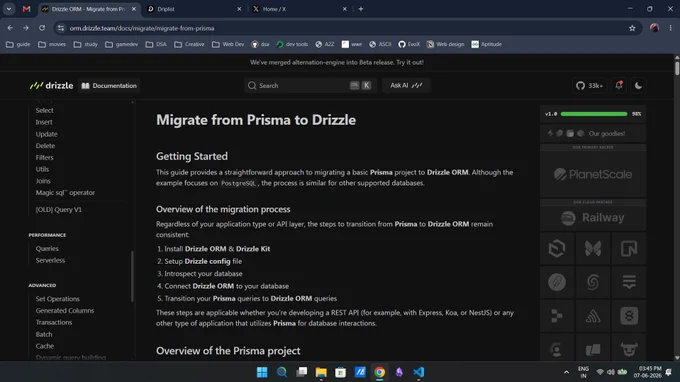Image resolution: width=680 pixels, height=382 pixels.
Task: Open the Railway sponsor banner
Action: point(593,218)
